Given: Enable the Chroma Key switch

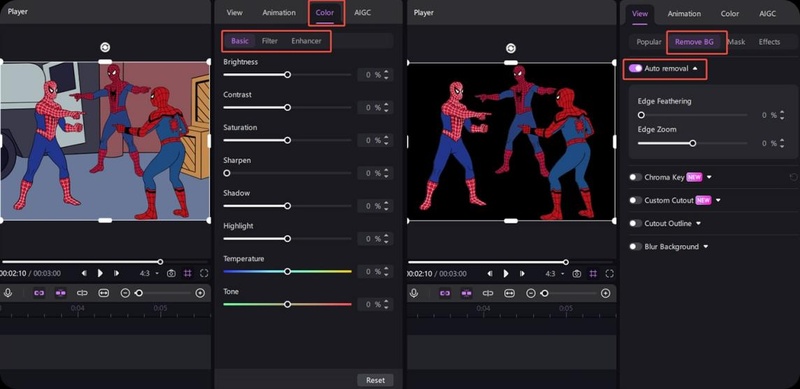Looking at the screenshot, I should point(635,177).
